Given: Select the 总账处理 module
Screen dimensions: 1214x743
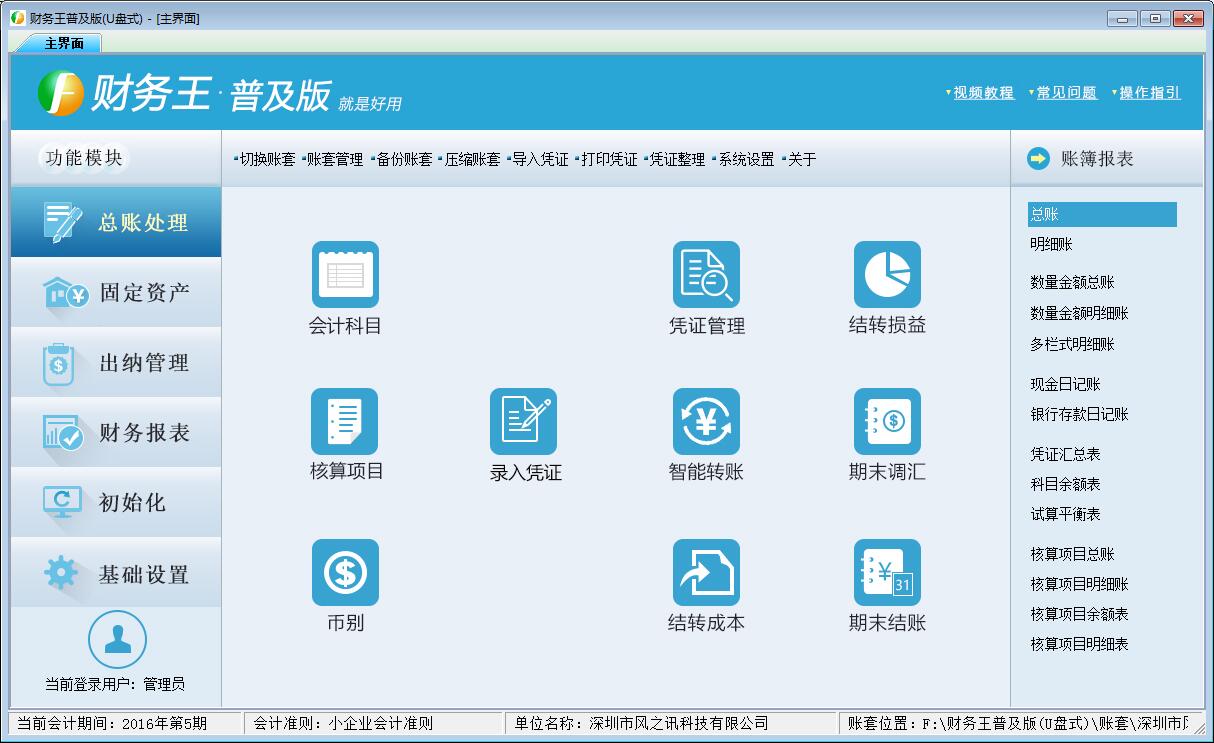Looking at the screenshot, I should 116,222.
